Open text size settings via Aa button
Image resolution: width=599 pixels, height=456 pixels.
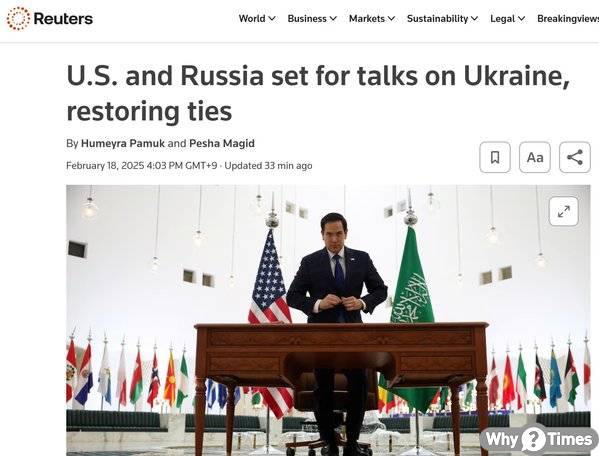tap(535, 157)
